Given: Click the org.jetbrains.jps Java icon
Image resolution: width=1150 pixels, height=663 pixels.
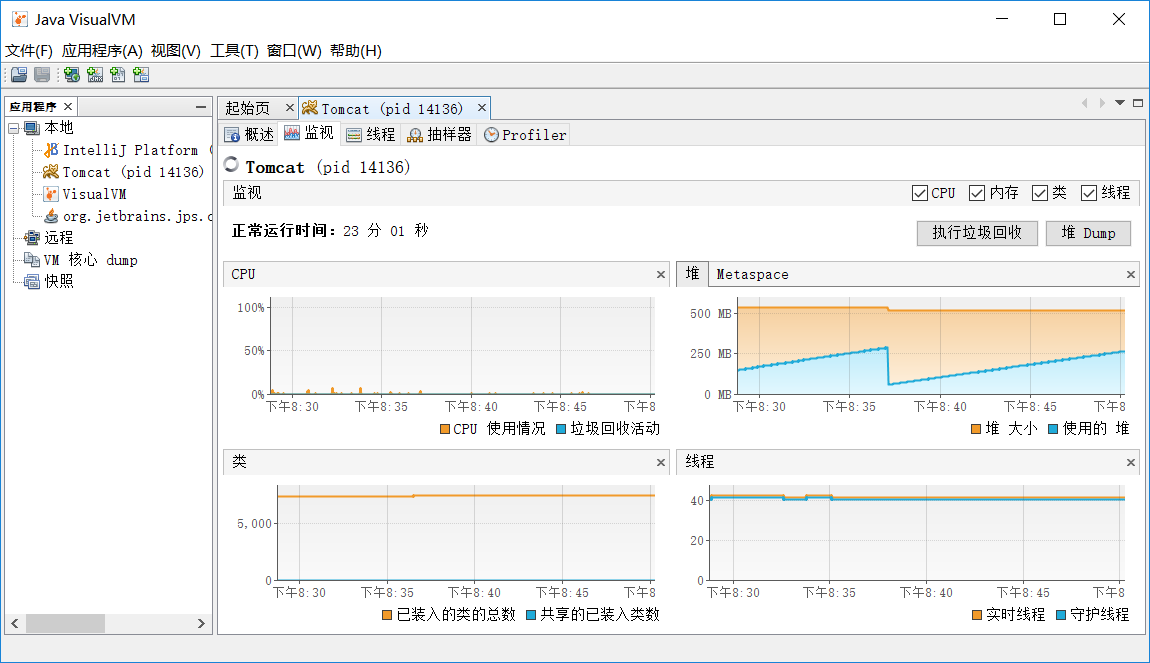Looking at the screenshot, I should coord(51,216).
